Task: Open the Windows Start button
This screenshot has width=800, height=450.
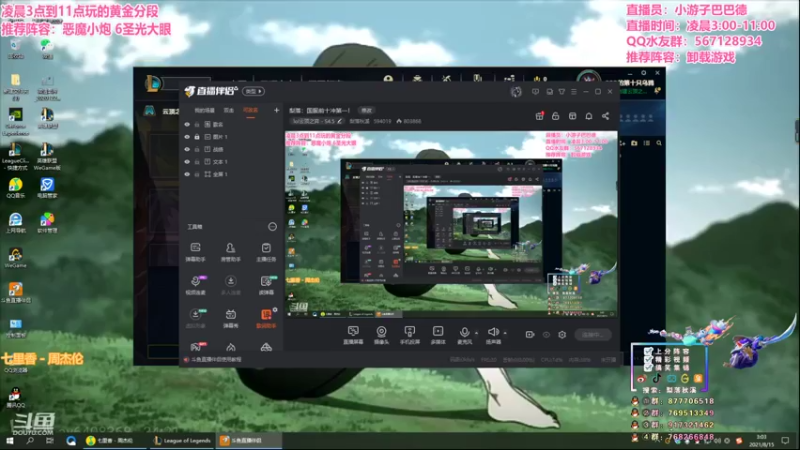Action: pos(9,440)
